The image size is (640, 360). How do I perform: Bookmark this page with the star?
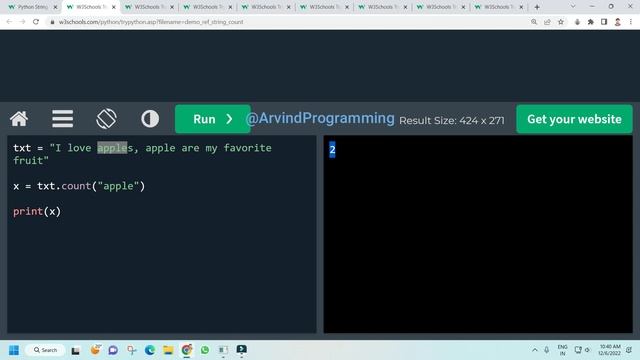point(561,22)
